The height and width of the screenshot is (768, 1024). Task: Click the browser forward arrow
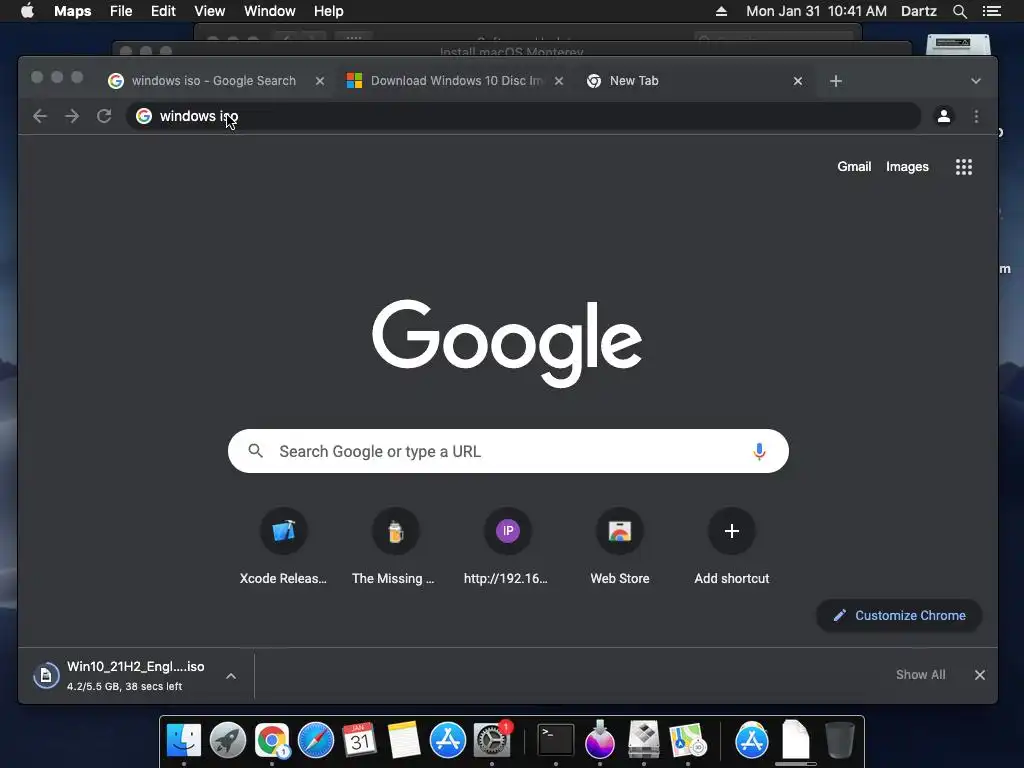point(72,116)
